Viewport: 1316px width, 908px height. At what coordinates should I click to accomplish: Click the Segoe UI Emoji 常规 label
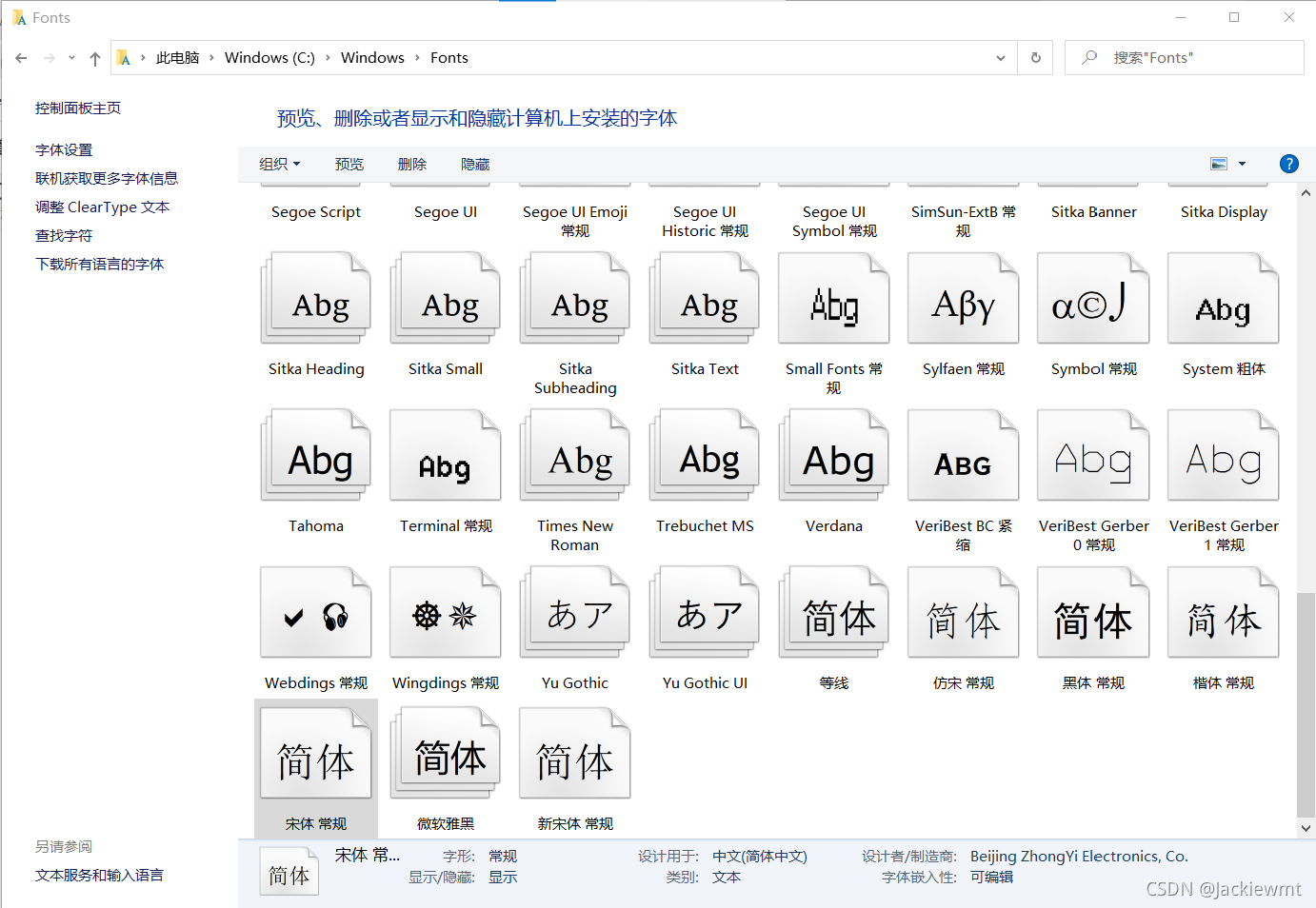(x=575, y=221)
